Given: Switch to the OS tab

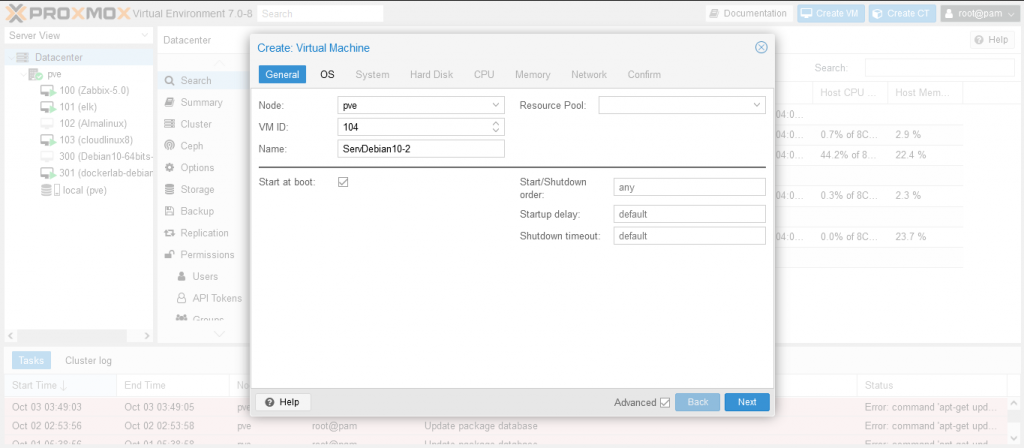Looking at the screenshot, I should click(327, 75).
